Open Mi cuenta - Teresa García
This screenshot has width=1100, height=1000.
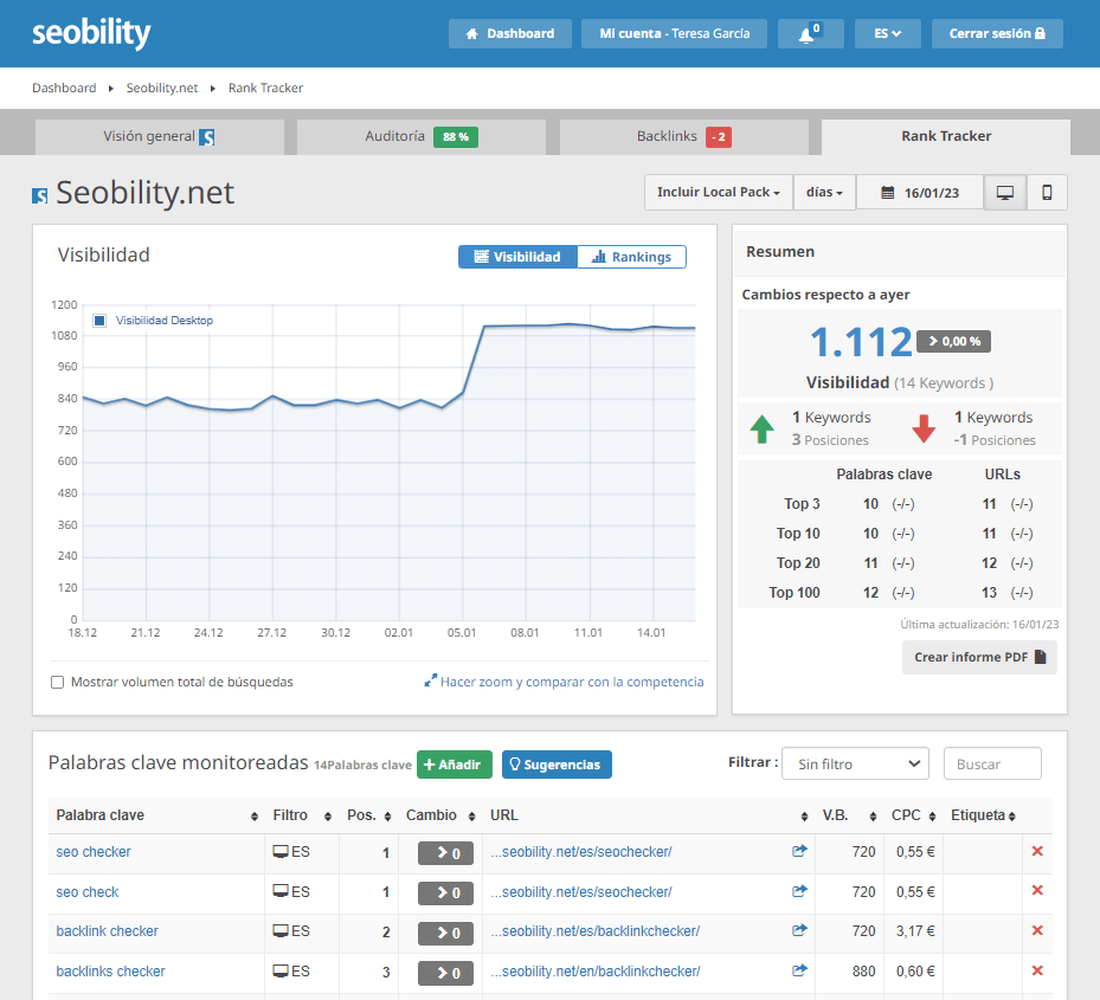pyautogui.click(x=674, y=34)
